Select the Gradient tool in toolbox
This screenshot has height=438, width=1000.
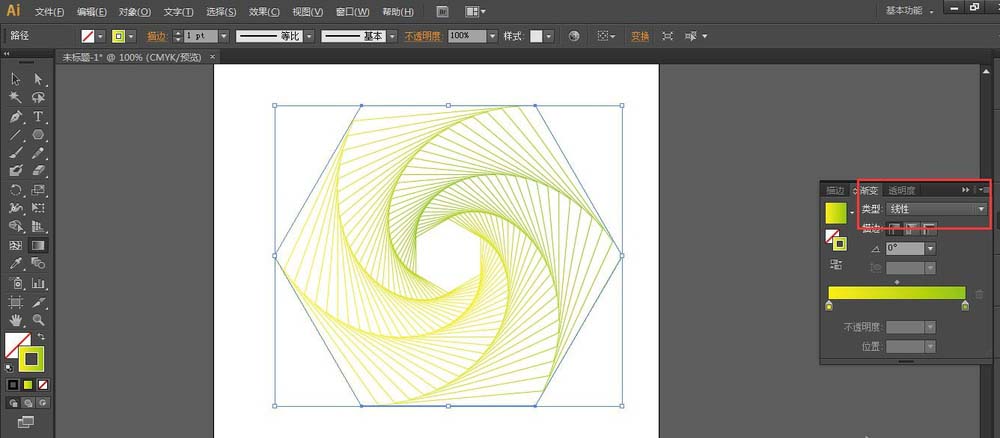coord(38,245)
